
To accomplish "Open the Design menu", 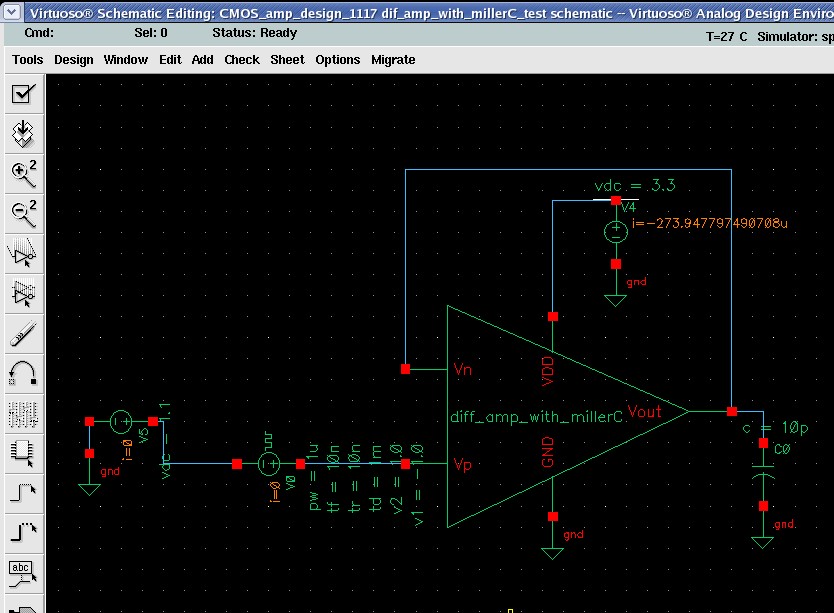I will point(73,60).
